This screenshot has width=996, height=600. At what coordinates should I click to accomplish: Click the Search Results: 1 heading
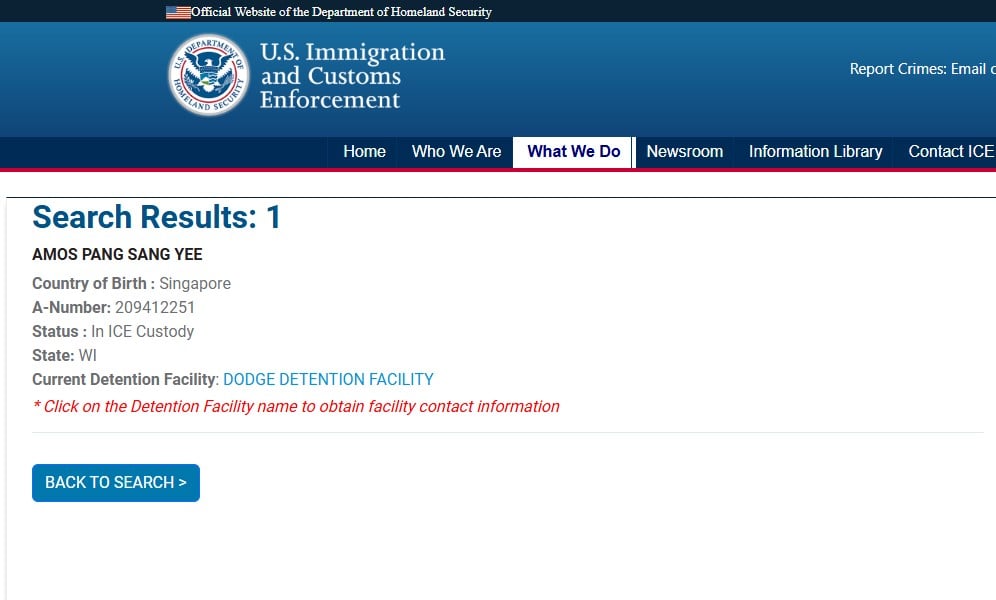point(157,217)
